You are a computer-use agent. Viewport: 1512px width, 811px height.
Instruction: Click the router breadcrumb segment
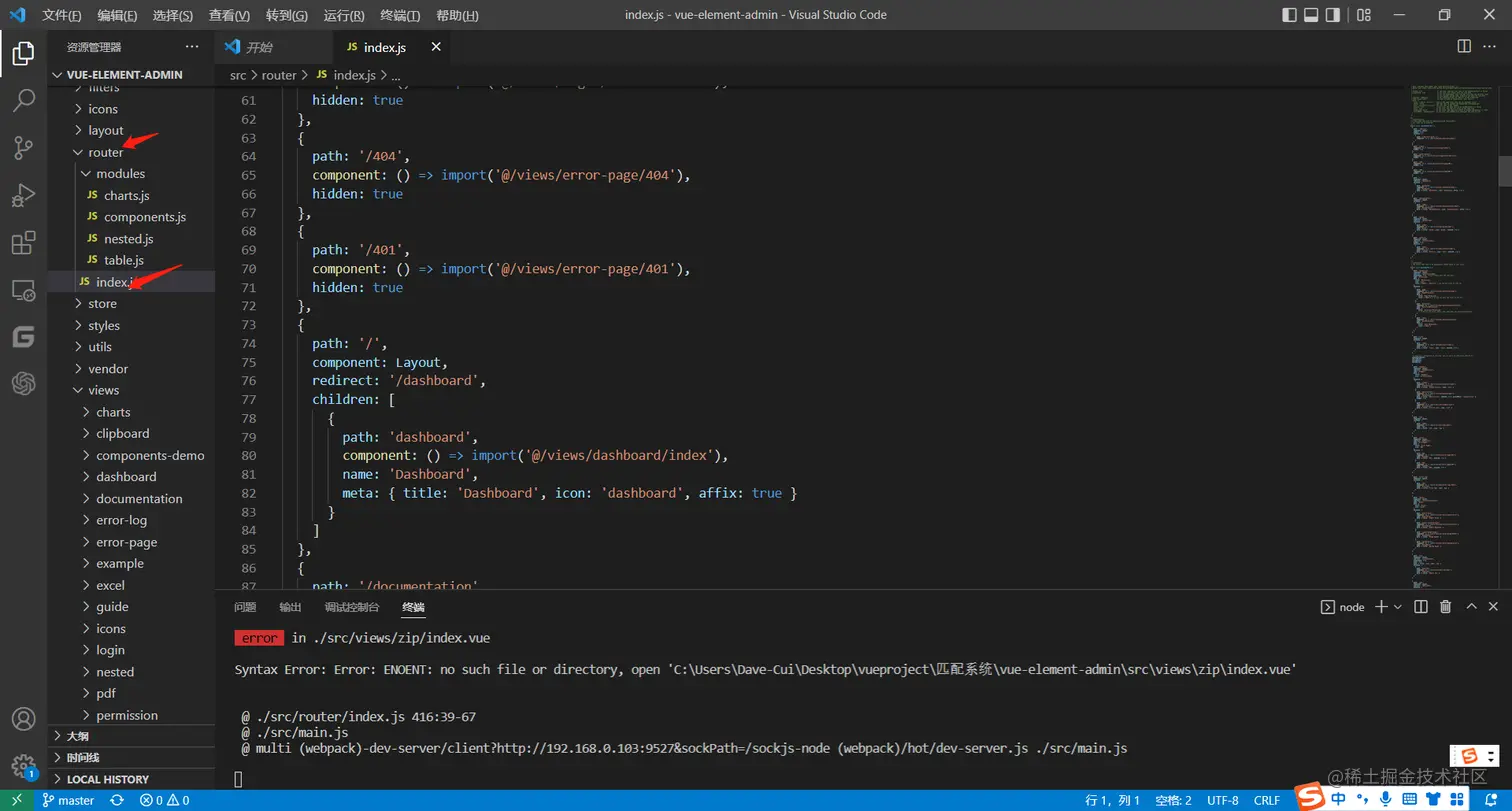(x=279, y=75)
